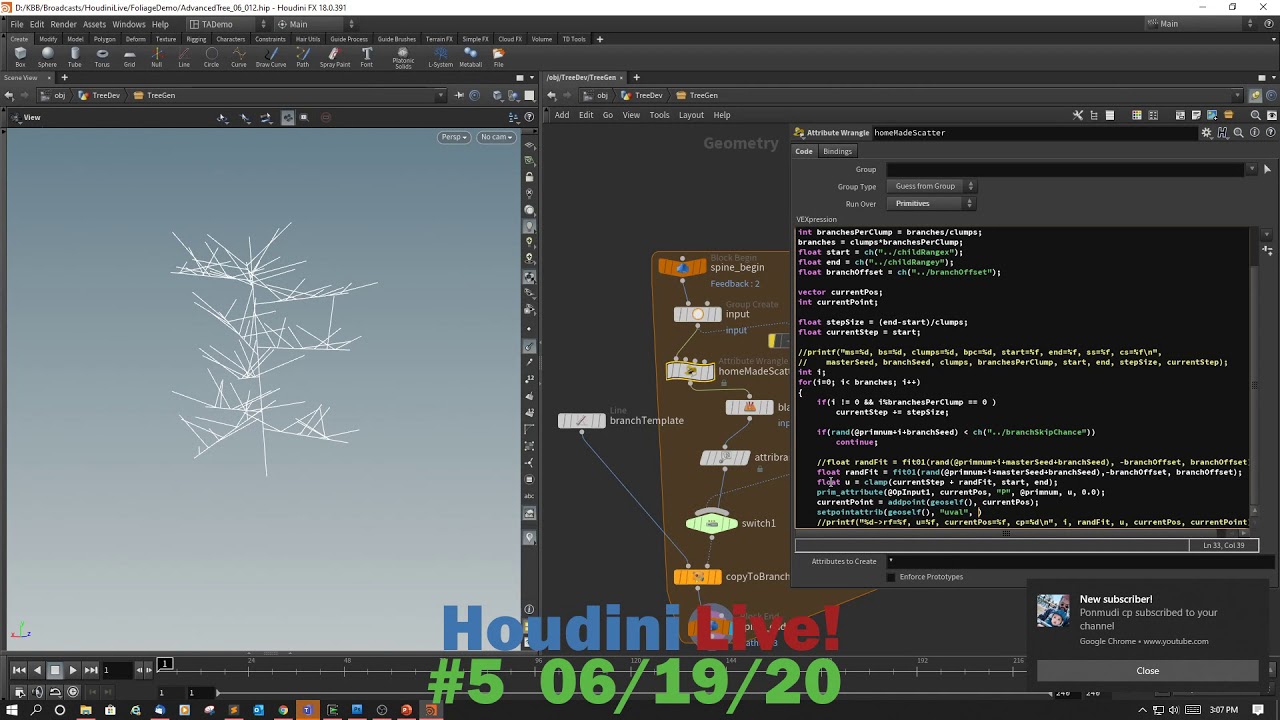This screenshot has height=720, width=1280.
Task: Select the Circle shelf tool
Action: (x=211, y=58)
